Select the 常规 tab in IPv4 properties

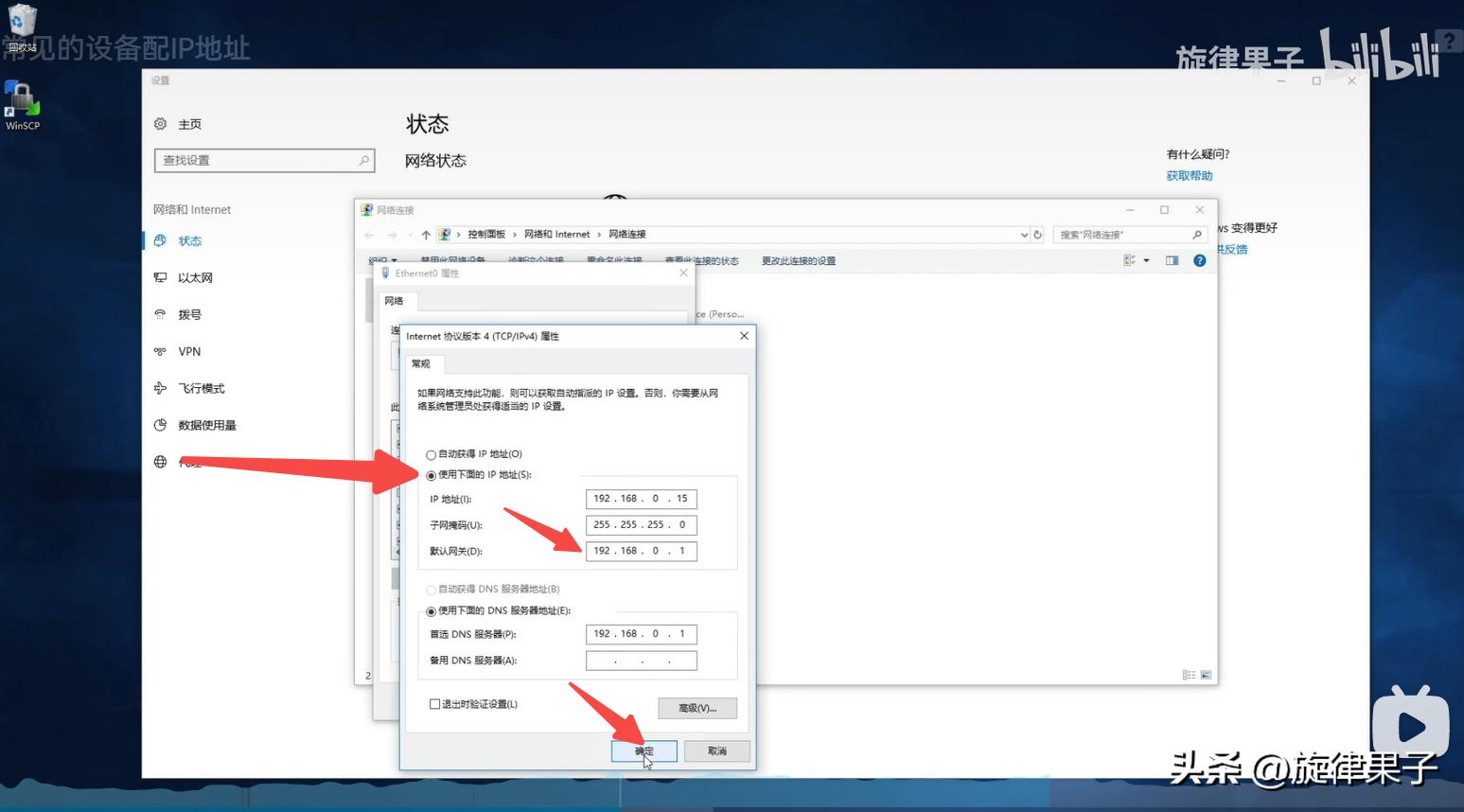pos(421,364)
